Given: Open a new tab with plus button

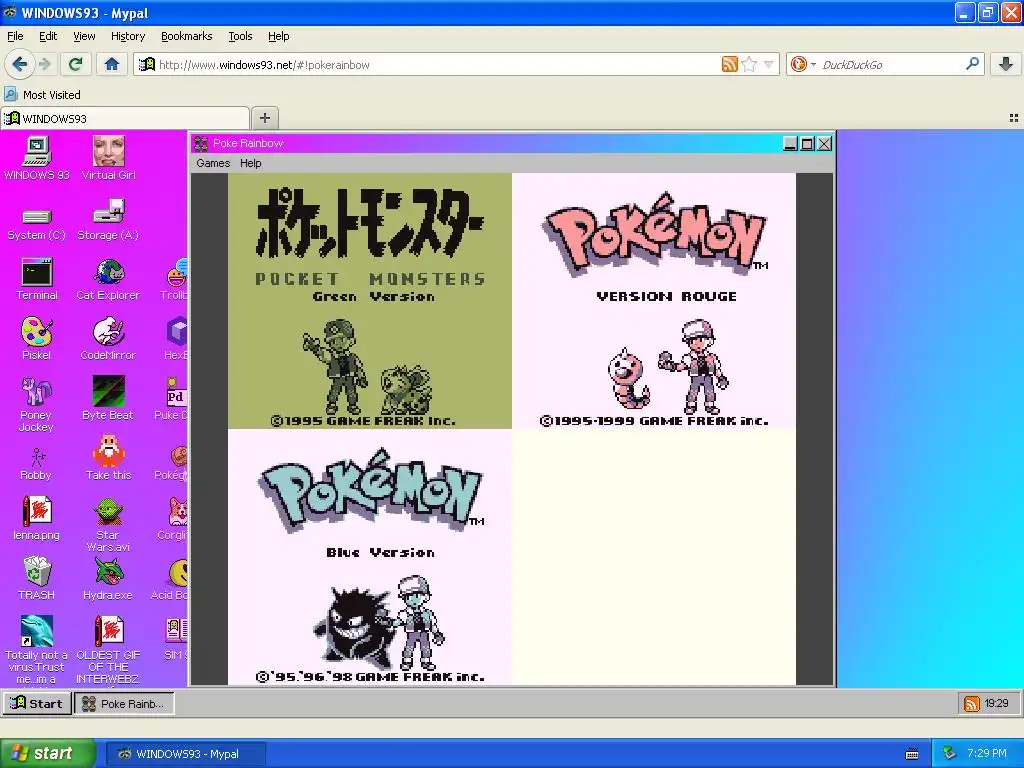Looking at the screenshot, I should pos(264,118).
